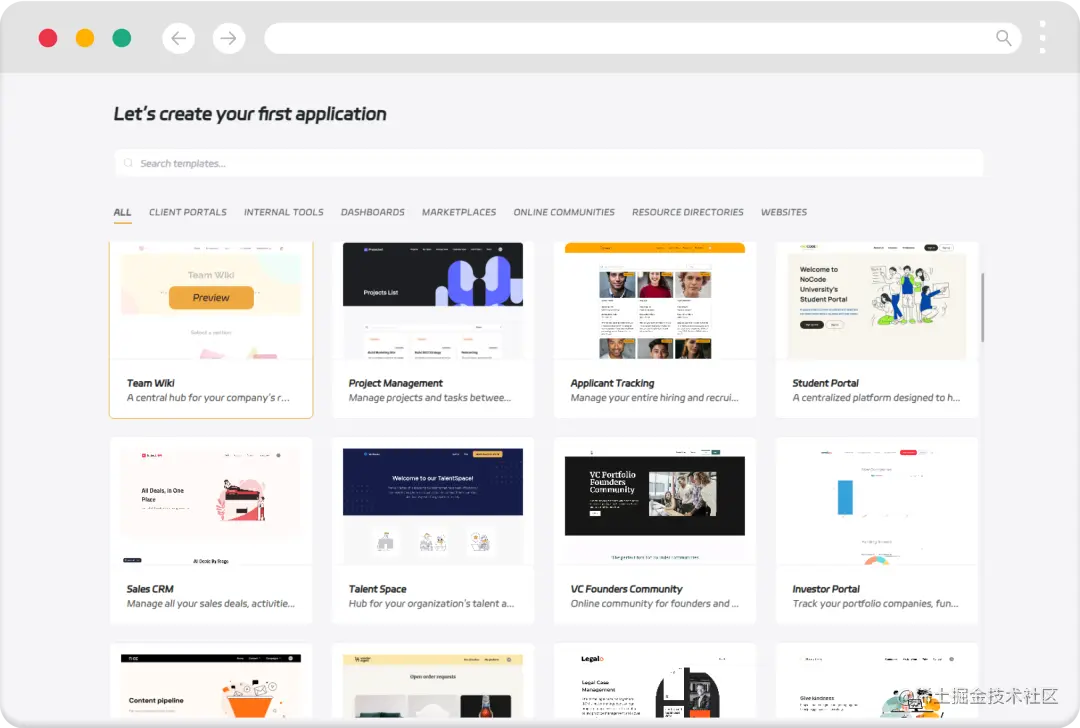Open the Legal Case Management template thumbnail
The width and height of the screenshot is (1080, 728).
click(654, 686)
